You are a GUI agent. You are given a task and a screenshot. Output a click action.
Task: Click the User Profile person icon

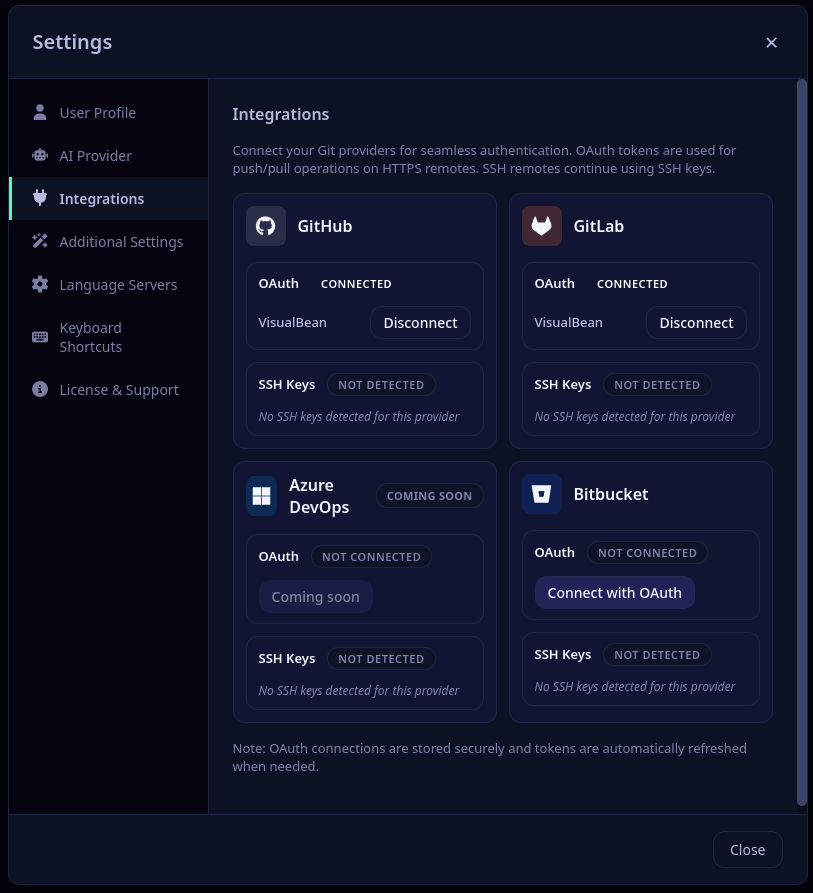tap(40, 112)
